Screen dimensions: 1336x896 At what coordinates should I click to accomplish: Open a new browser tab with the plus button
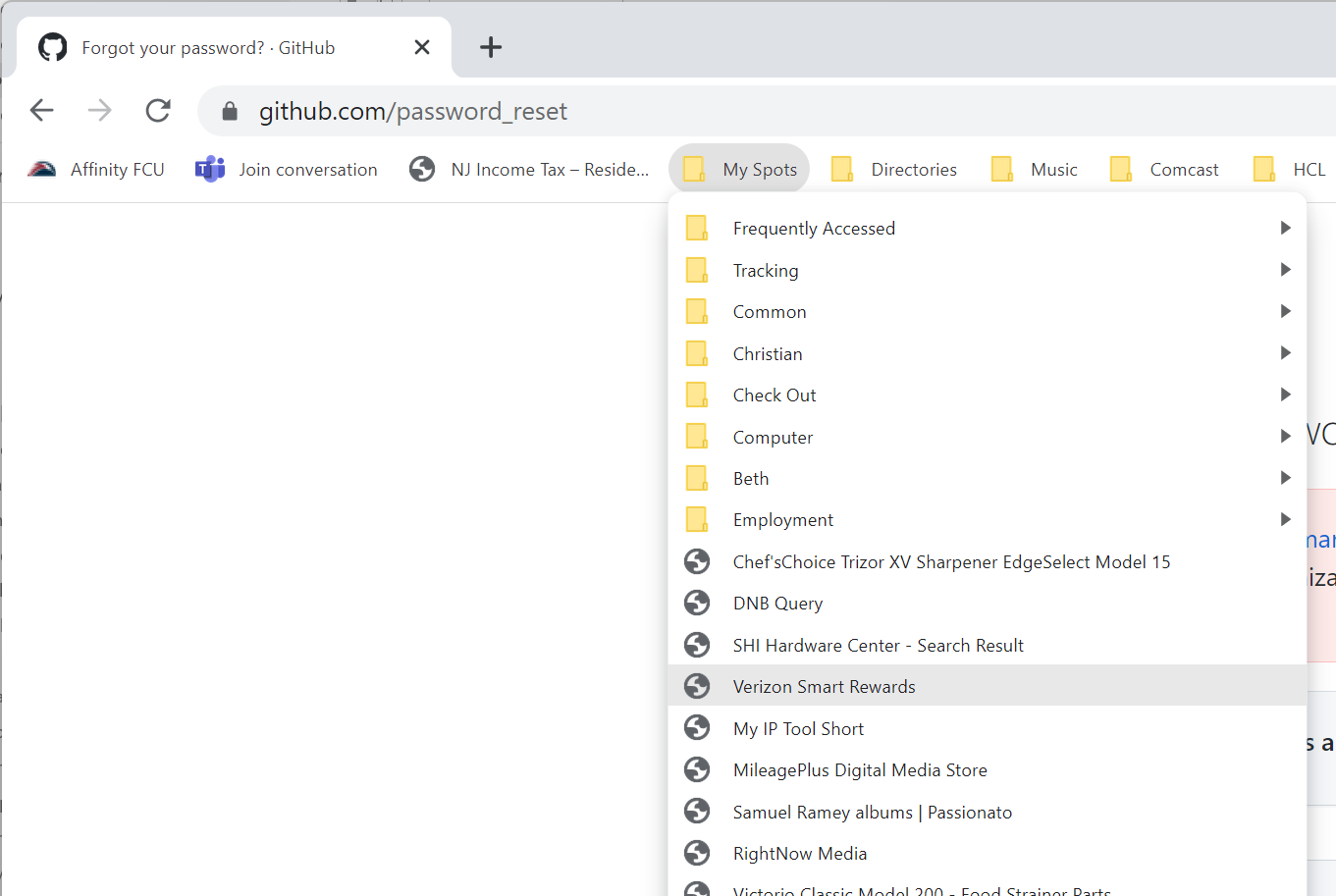490,46
